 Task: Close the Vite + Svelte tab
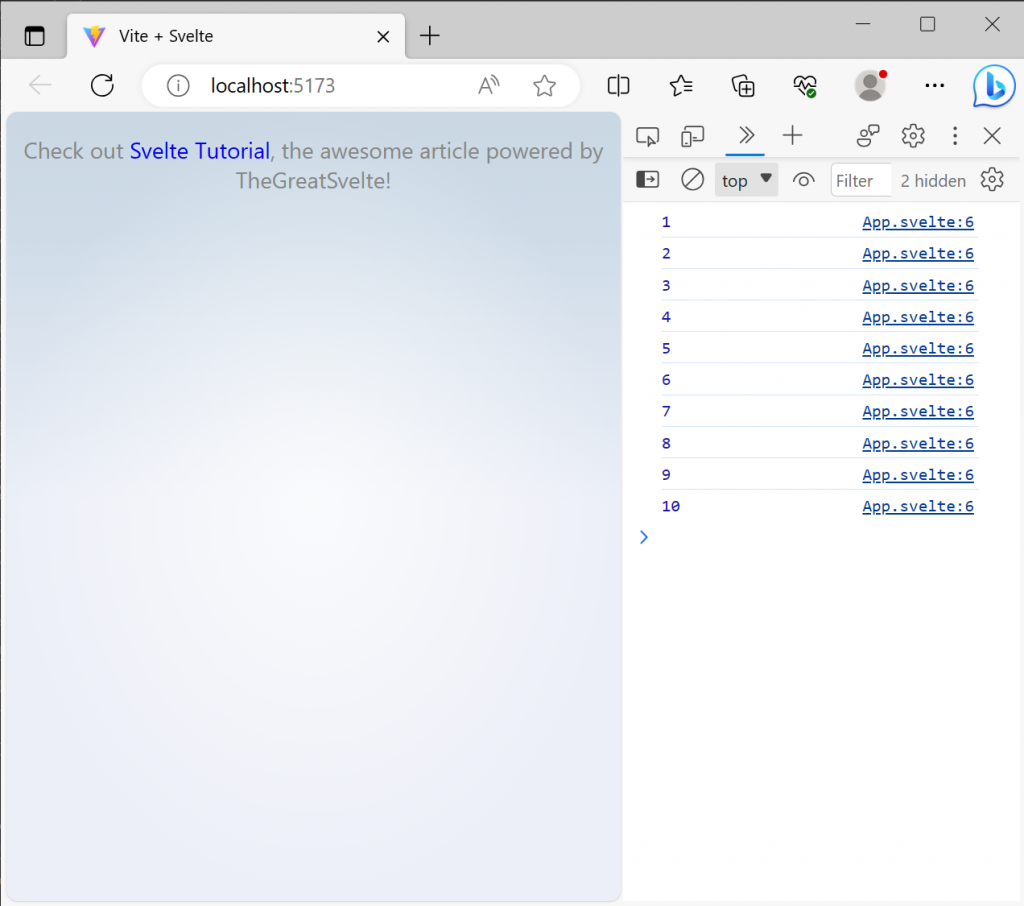point(383,37)
